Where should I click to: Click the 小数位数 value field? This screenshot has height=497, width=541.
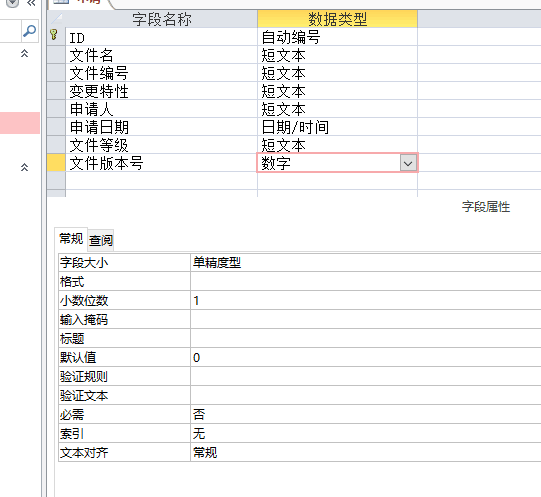(x=365, y=300)
